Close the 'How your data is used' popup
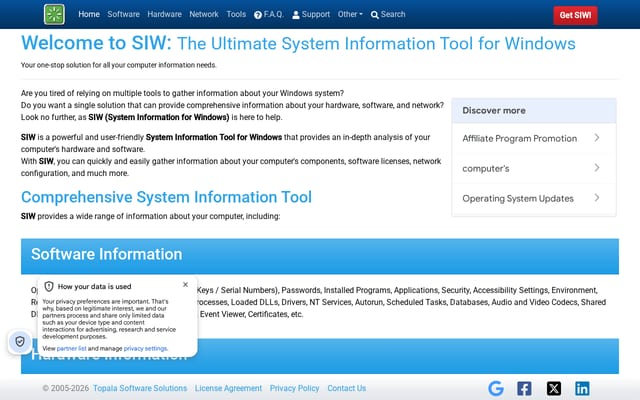This screenshot has height=400, width=640. click(x=185, y=284)
